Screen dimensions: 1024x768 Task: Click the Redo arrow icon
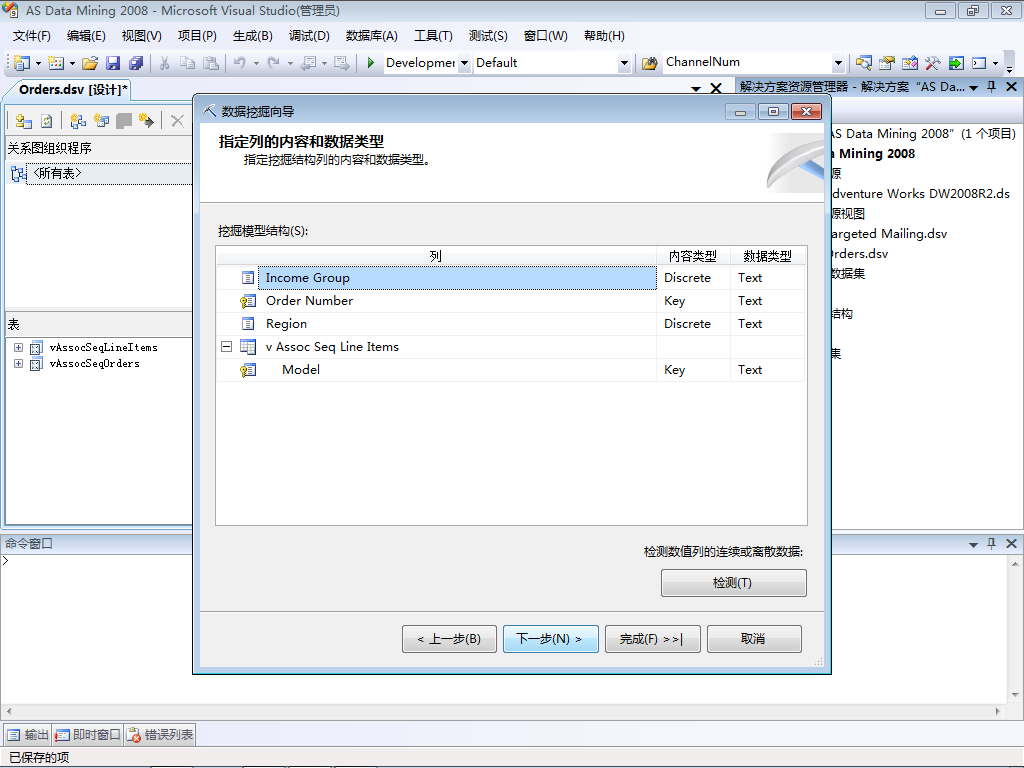(x=274, y=63)
